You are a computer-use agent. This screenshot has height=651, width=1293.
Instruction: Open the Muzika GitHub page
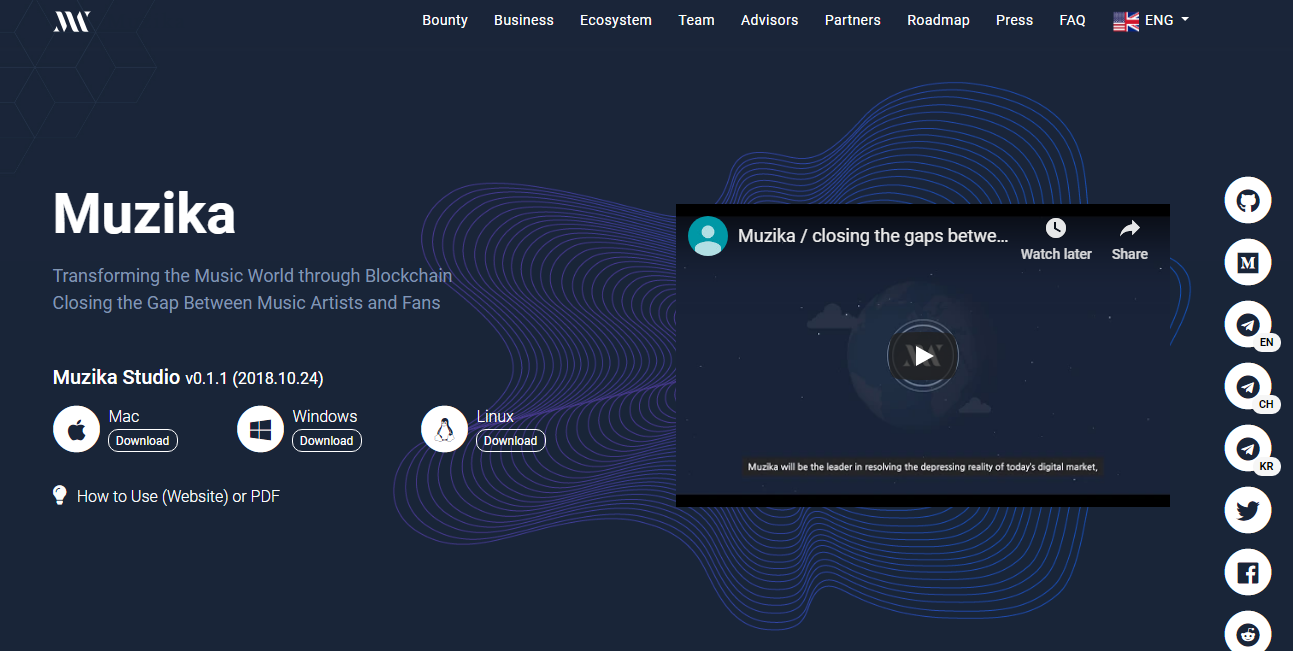click(1247, 200)
